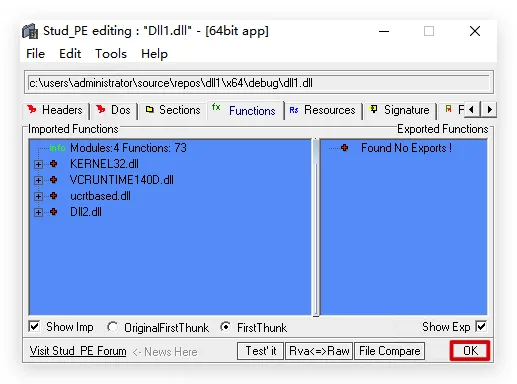Click the red icon next to Dll2.dll
The width and height of the screenshot is (517, 384).
(53, 212)
